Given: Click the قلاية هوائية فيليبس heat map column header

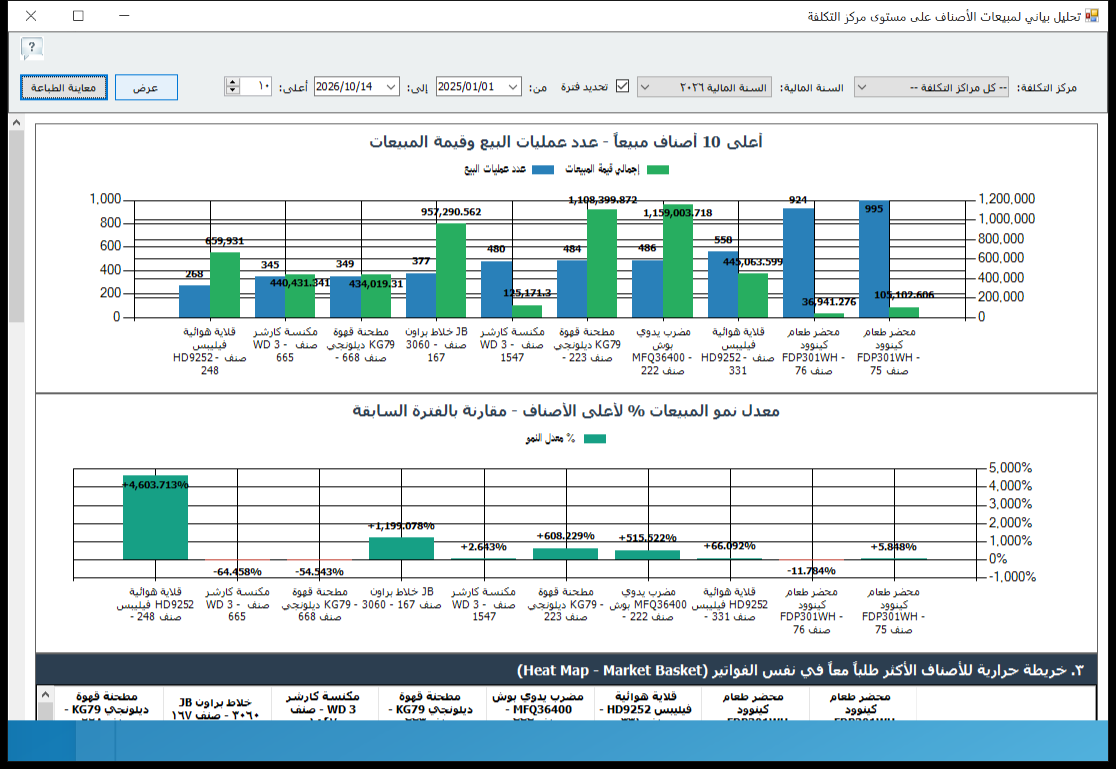Looking at the screenshot, I should (x=646, y=705).
